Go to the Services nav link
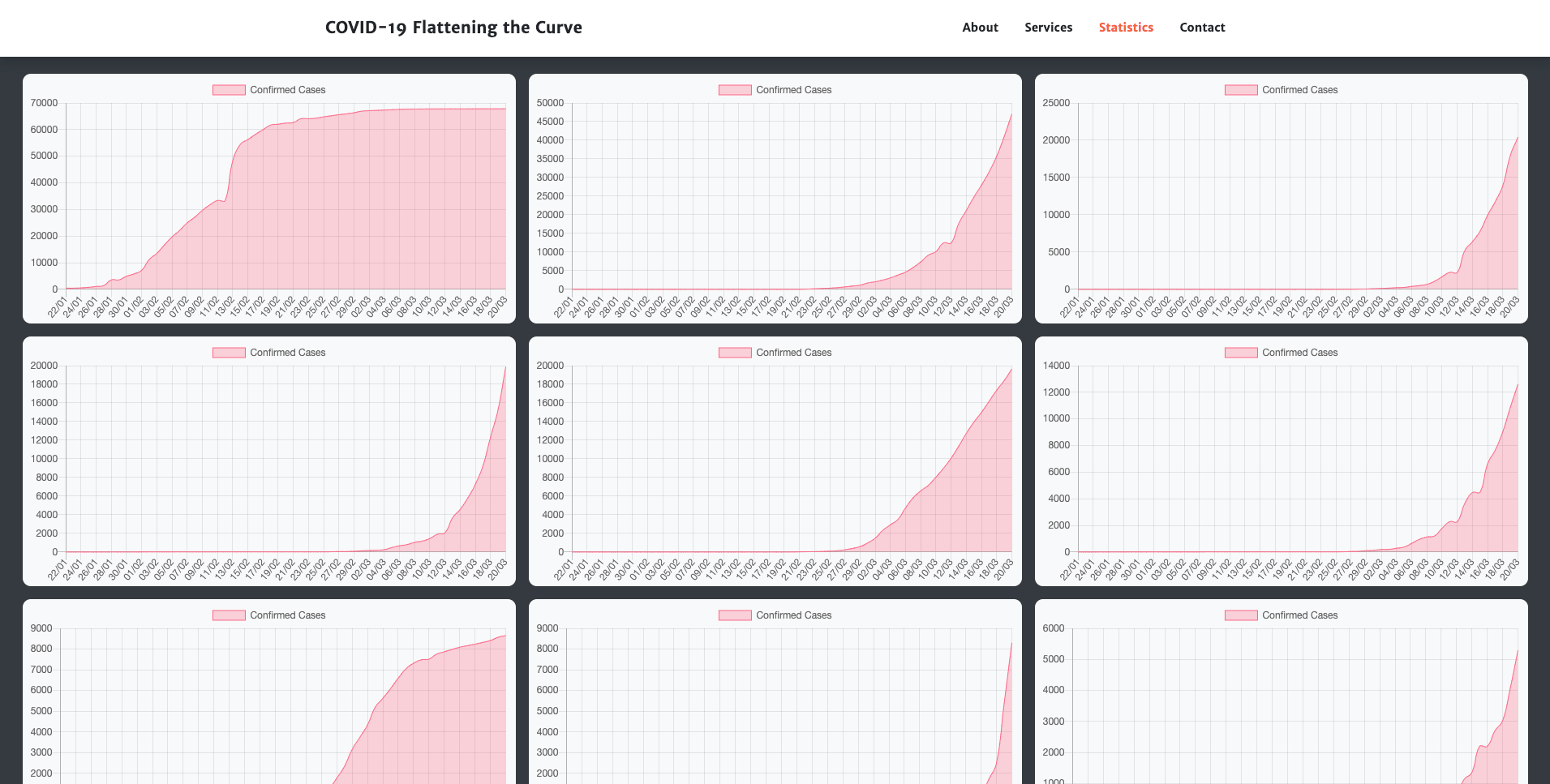The width and height of the screenshot is (1550, 784). click(x=1048, y=28)
